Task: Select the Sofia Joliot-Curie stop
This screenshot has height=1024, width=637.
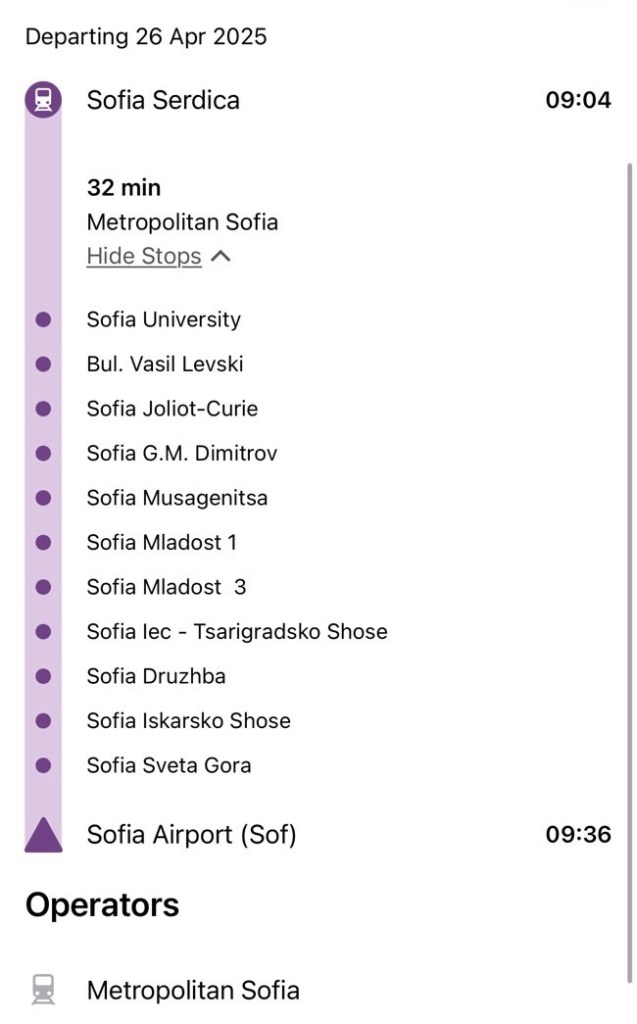Action: 172,409
